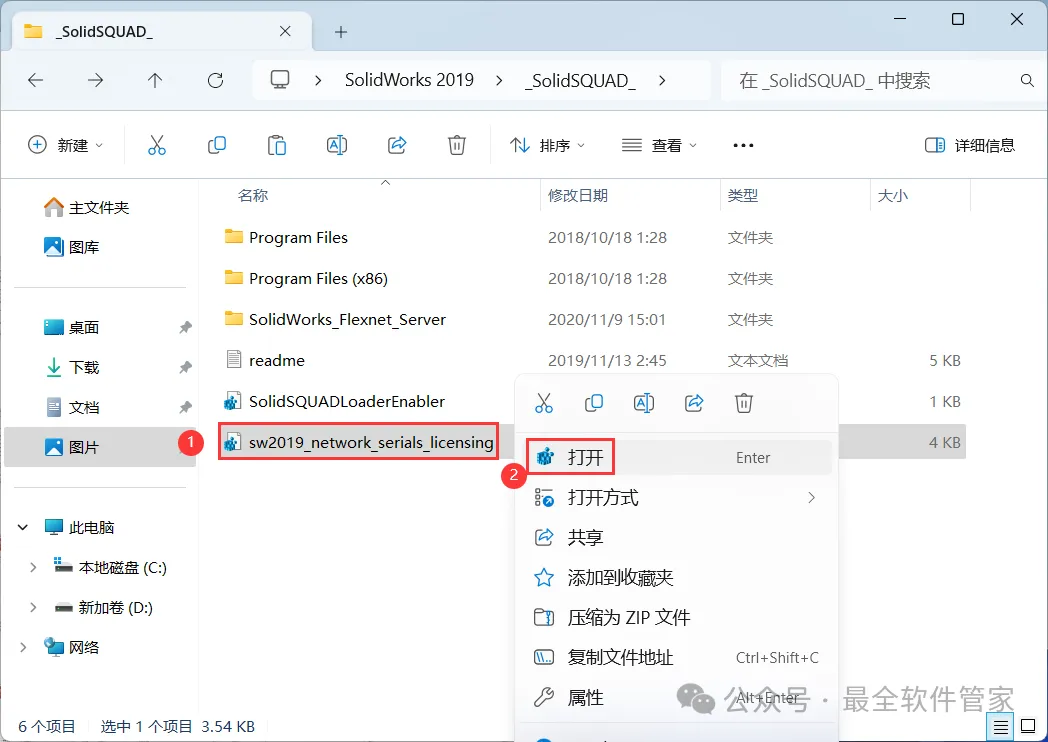Select 图片 in the navigation pane
The width and height of the screenshot is (1048, 742).
pyautogui.click(x=100, y=447)
